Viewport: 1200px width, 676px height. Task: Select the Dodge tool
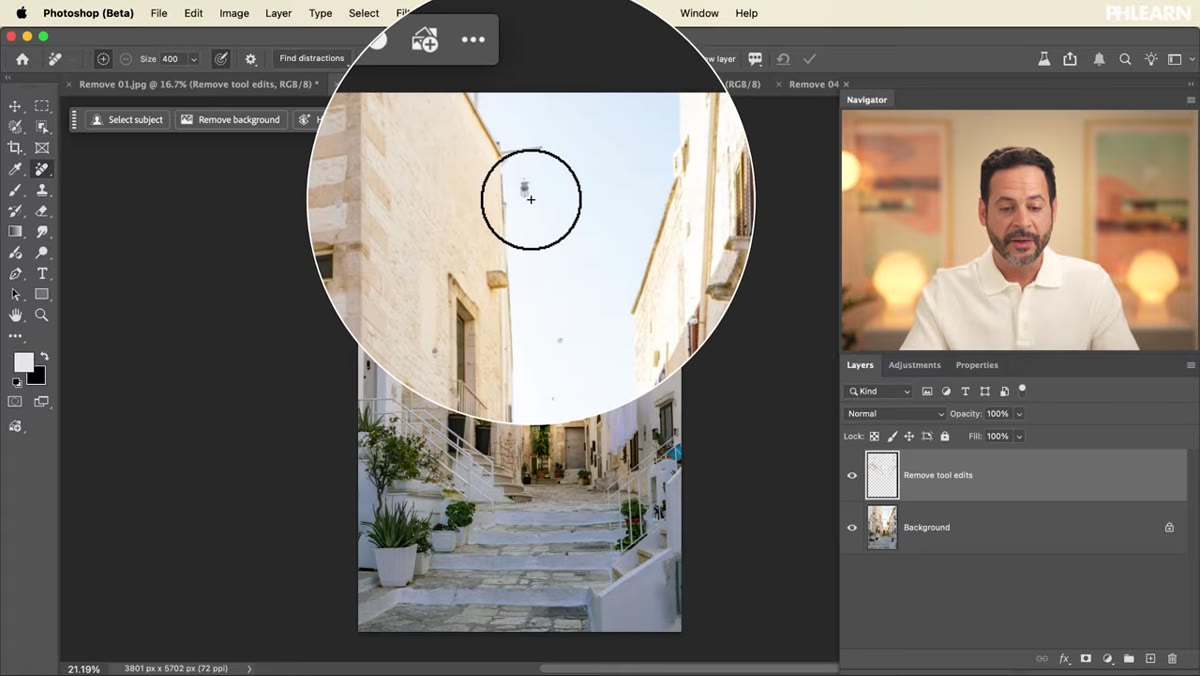pos(42,253)
